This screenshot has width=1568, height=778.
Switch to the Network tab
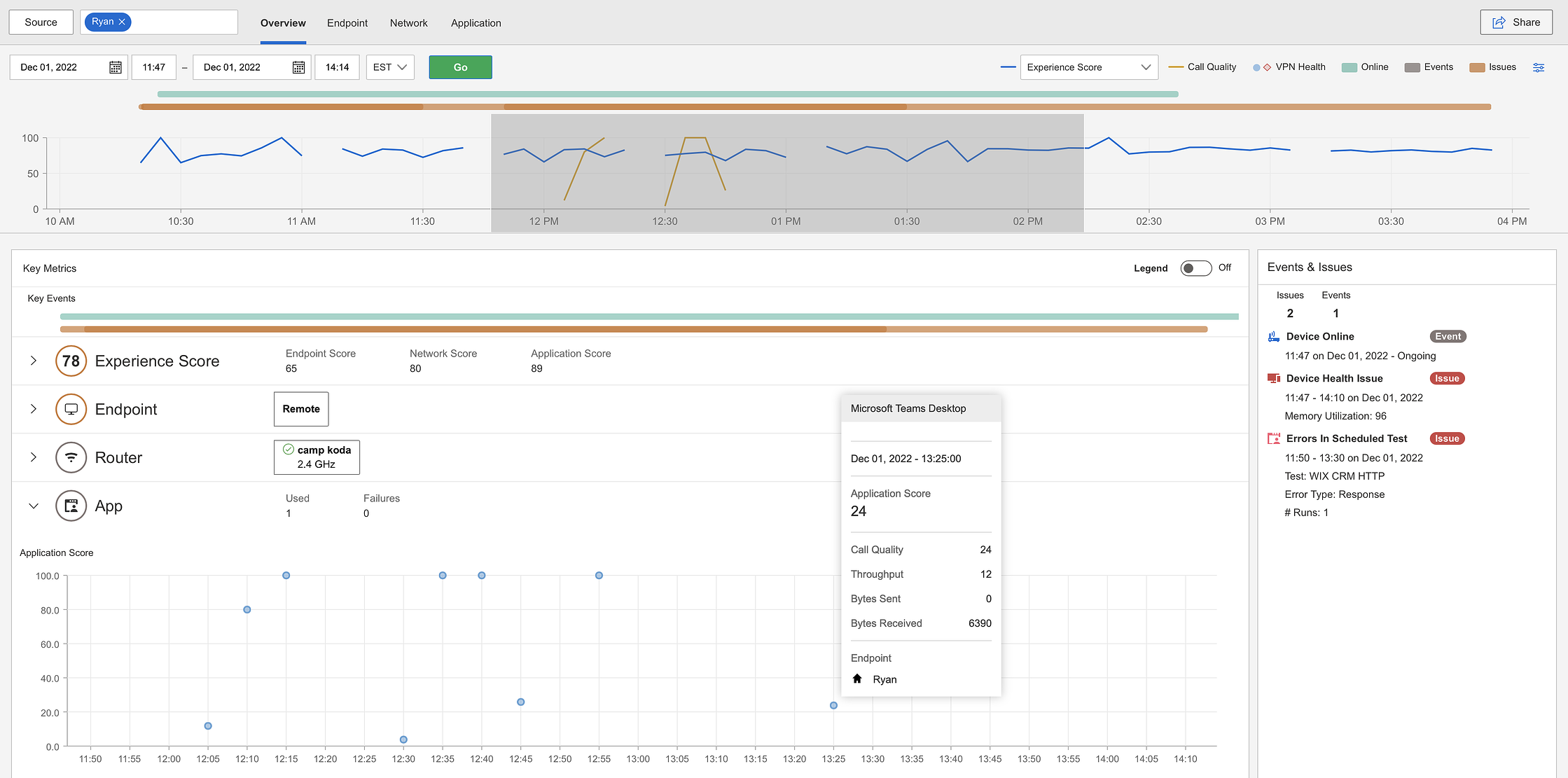(409, 23)
